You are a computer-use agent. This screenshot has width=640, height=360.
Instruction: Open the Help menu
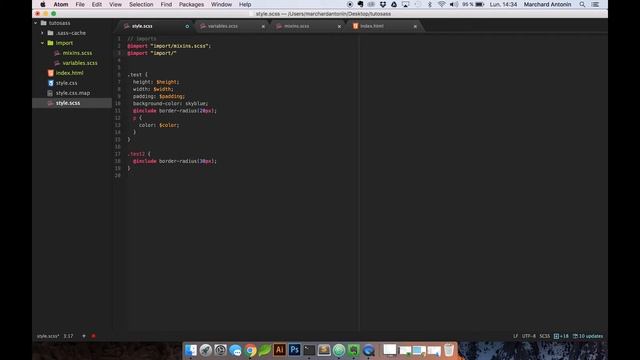click(x=245, y=4)
